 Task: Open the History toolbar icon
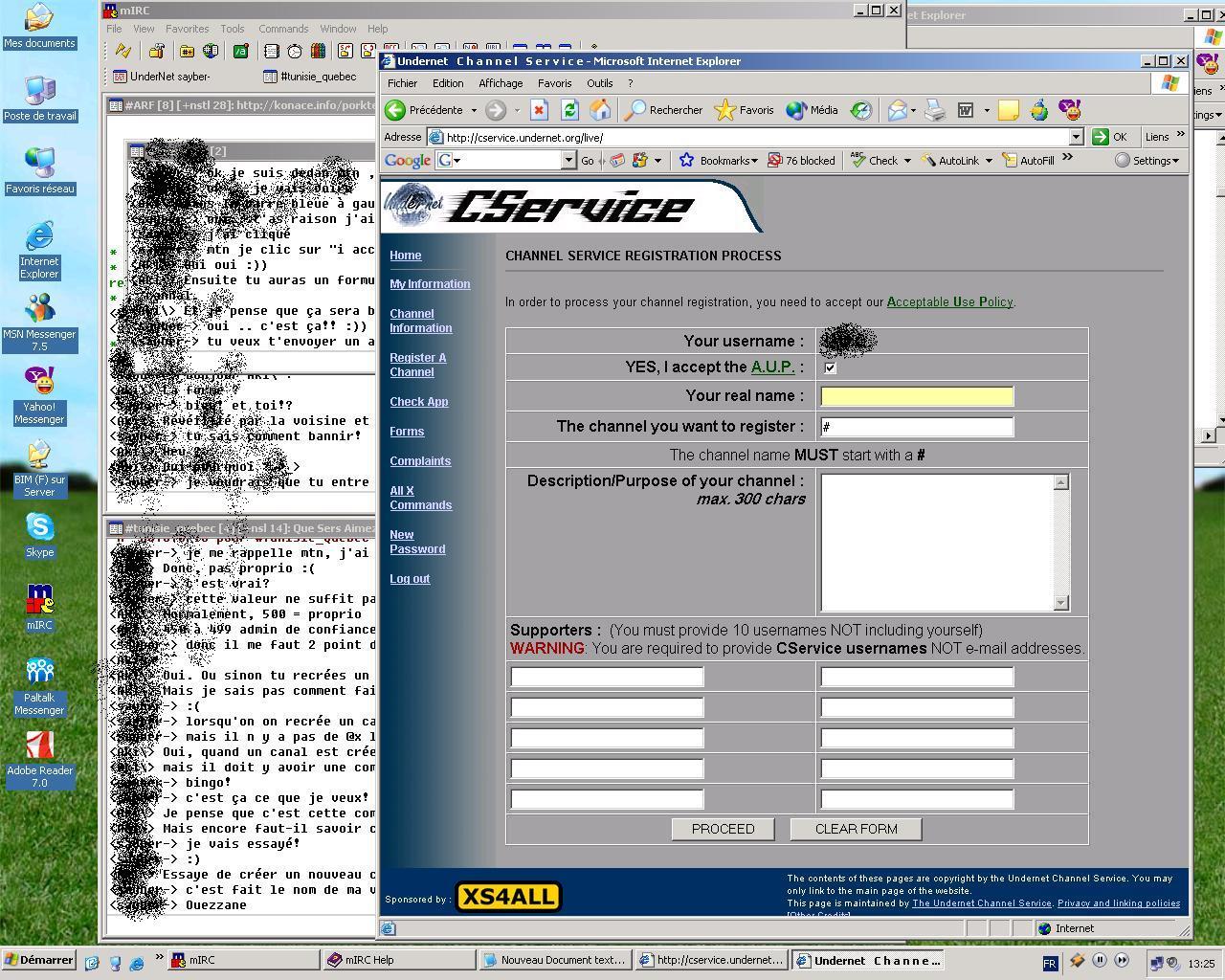tap(861, 110)
